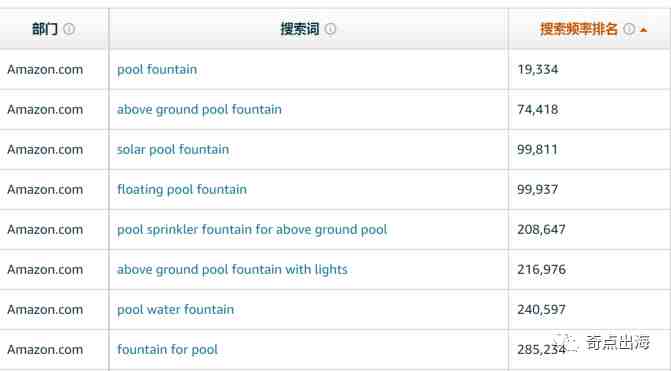Click info icon beside 搜索频率排名 header

pyautogui.click(x=629, y=29)
